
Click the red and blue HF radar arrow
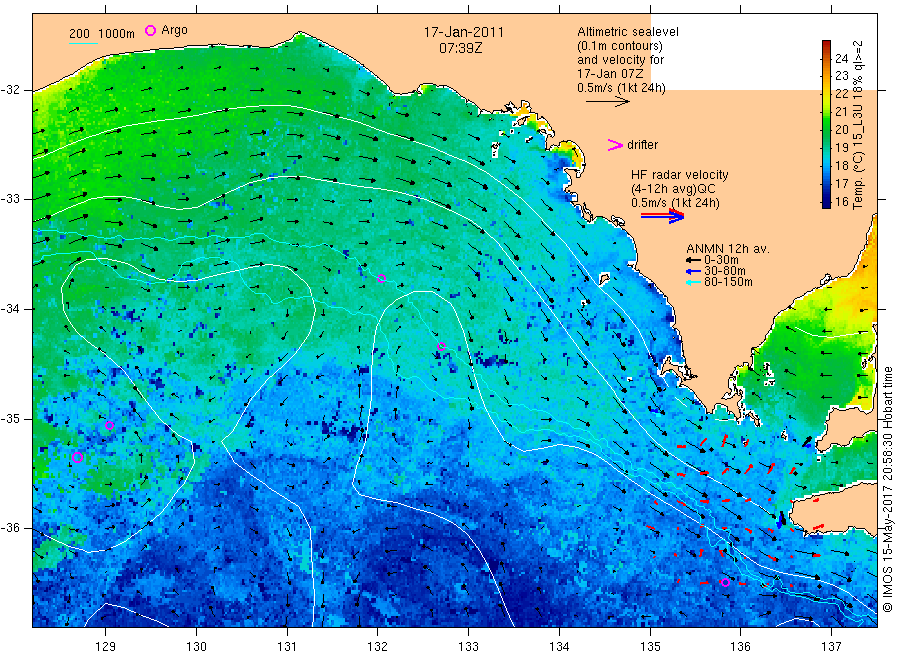[x=662, y=215]
